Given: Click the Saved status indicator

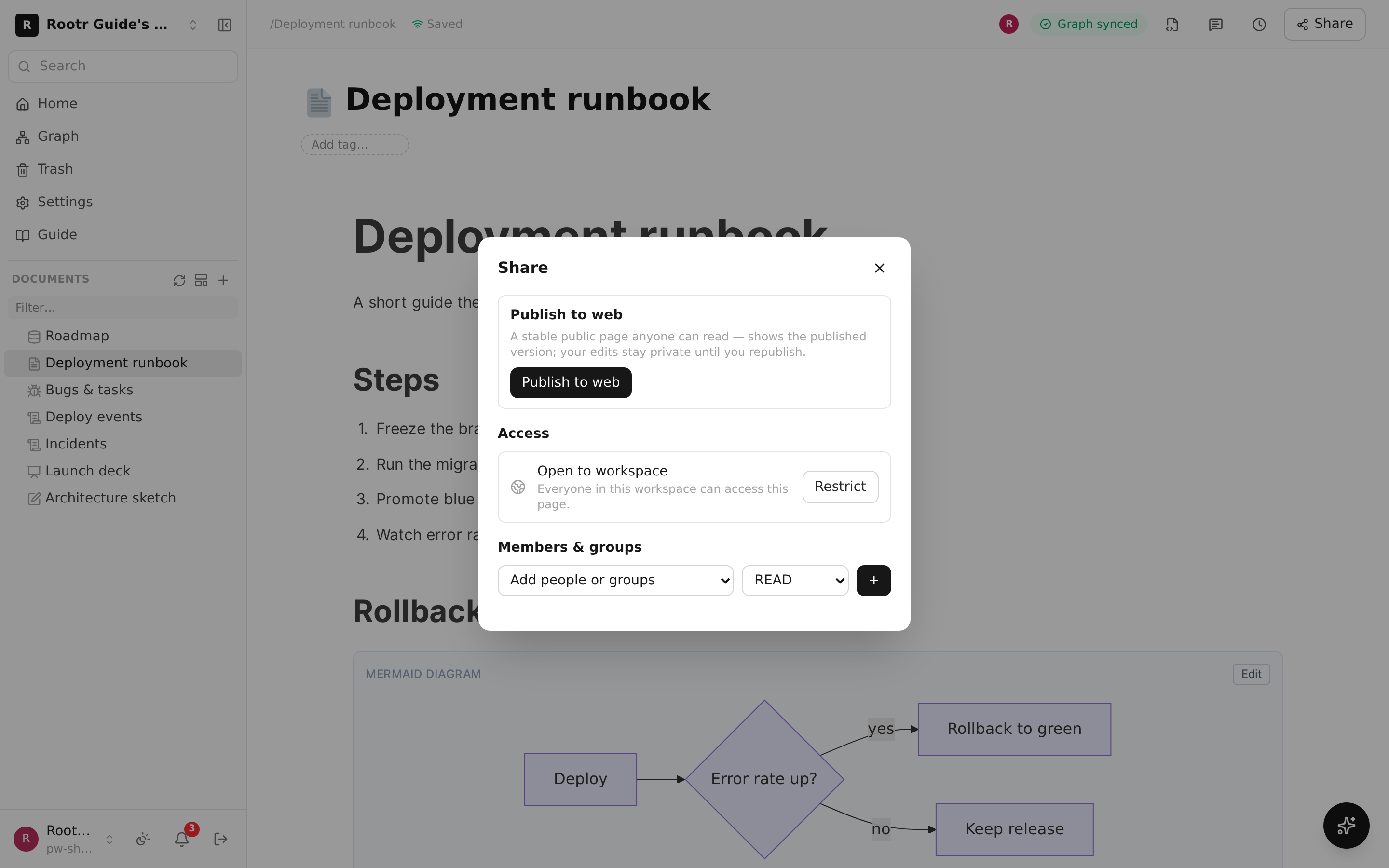Looking at the screenshot, I should pos(437,24).
